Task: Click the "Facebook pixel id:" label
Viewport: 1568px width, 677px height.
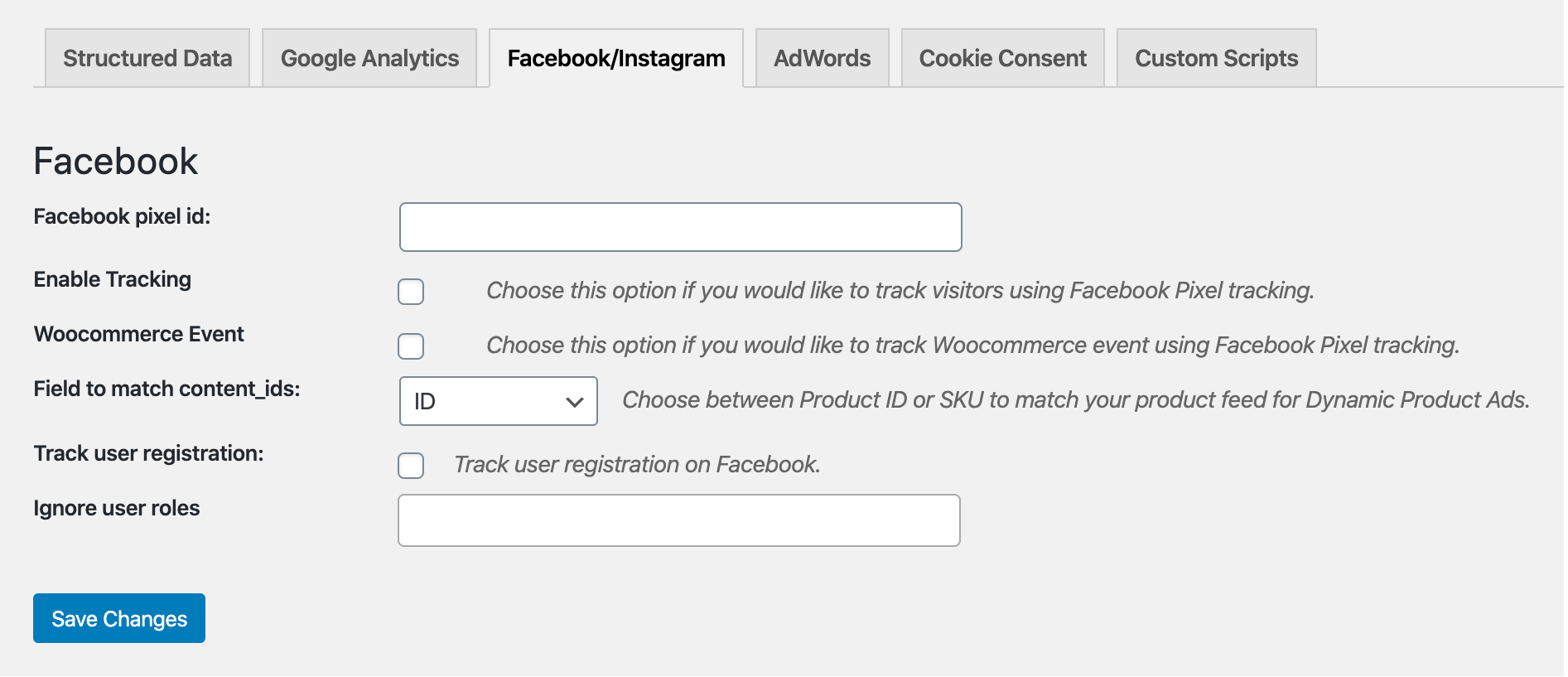Action: pos(122,216)
